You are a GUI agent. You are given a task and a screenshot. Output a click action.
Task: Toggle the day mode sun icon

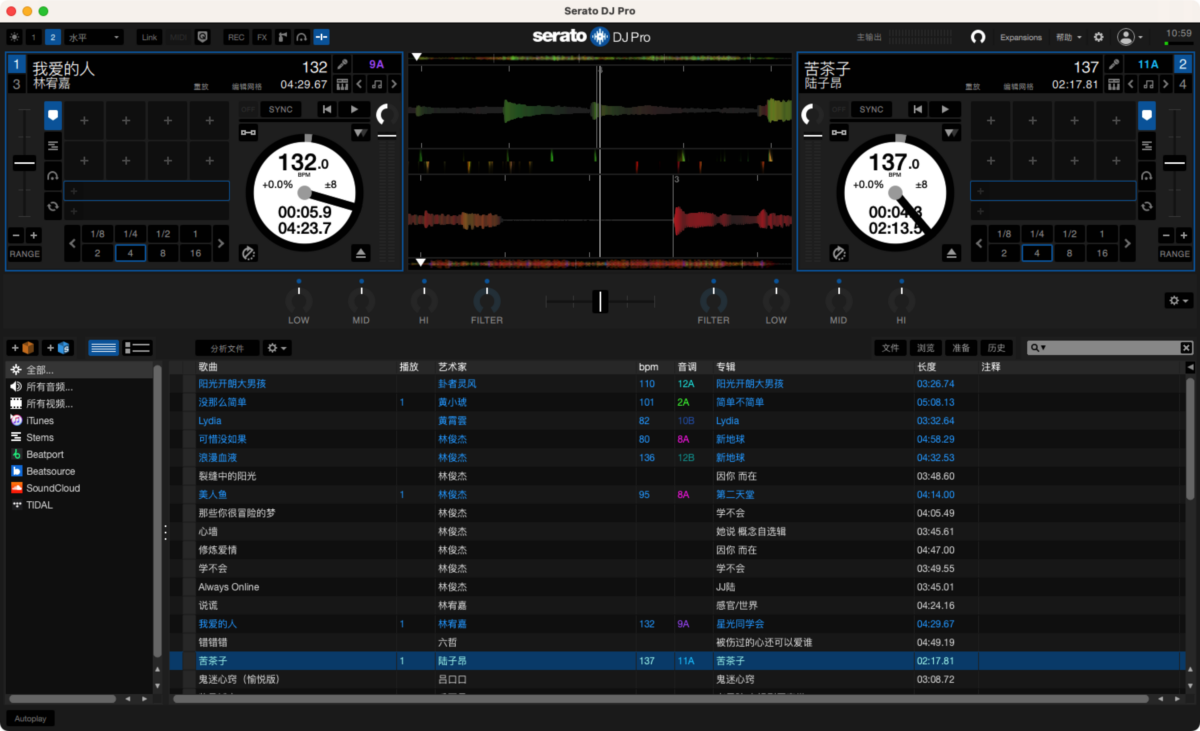pyautogui.click(x=13, y=37)
